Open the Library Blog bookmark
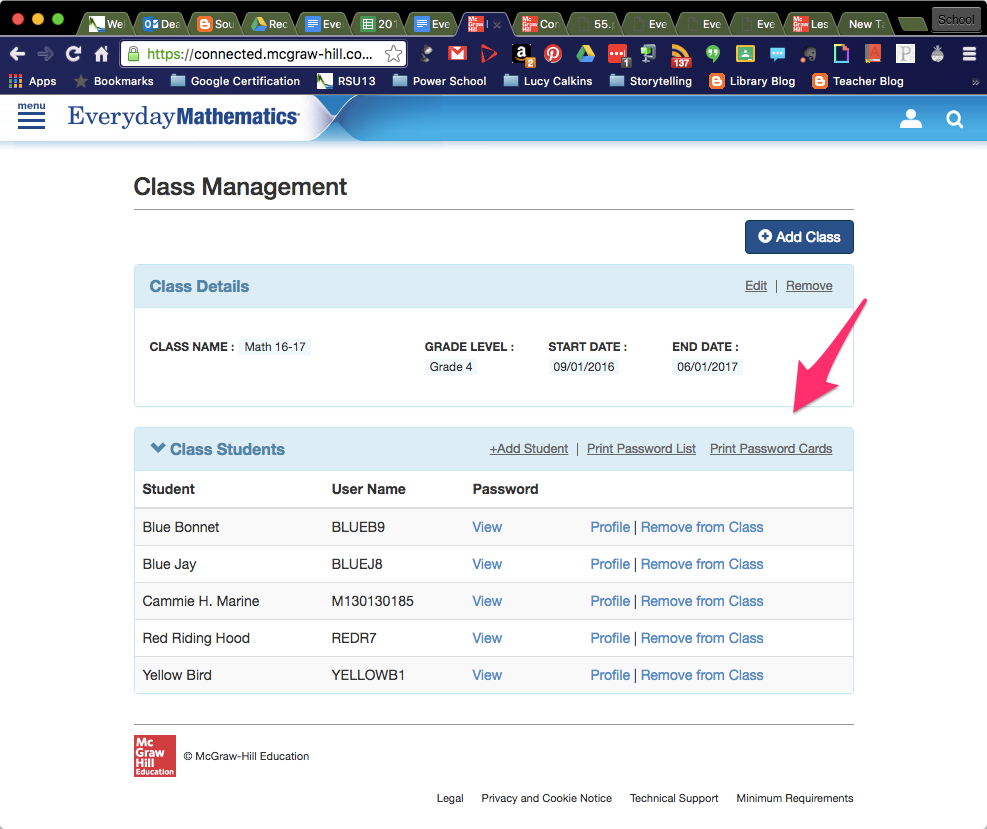Screen dimensions: 987x829 [752, 81]
